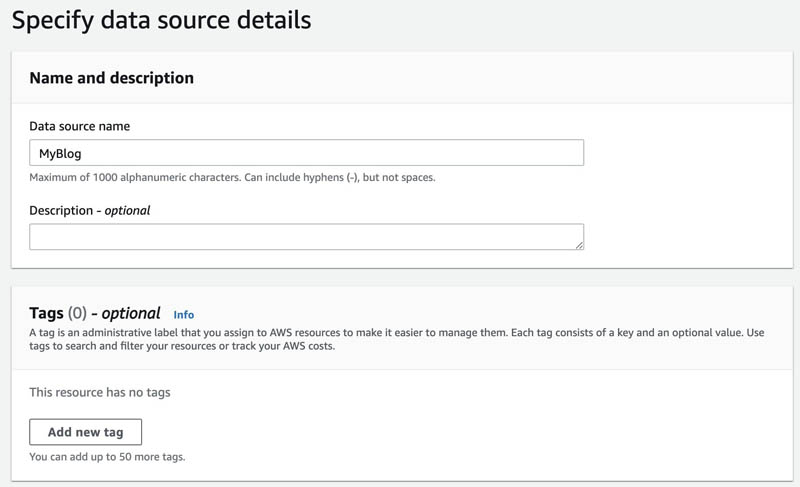The height and width of the screenshot is (487, 800).
Task: Open the Info link next to Tags
Action: pyautogui.click(x=184, y=315)
